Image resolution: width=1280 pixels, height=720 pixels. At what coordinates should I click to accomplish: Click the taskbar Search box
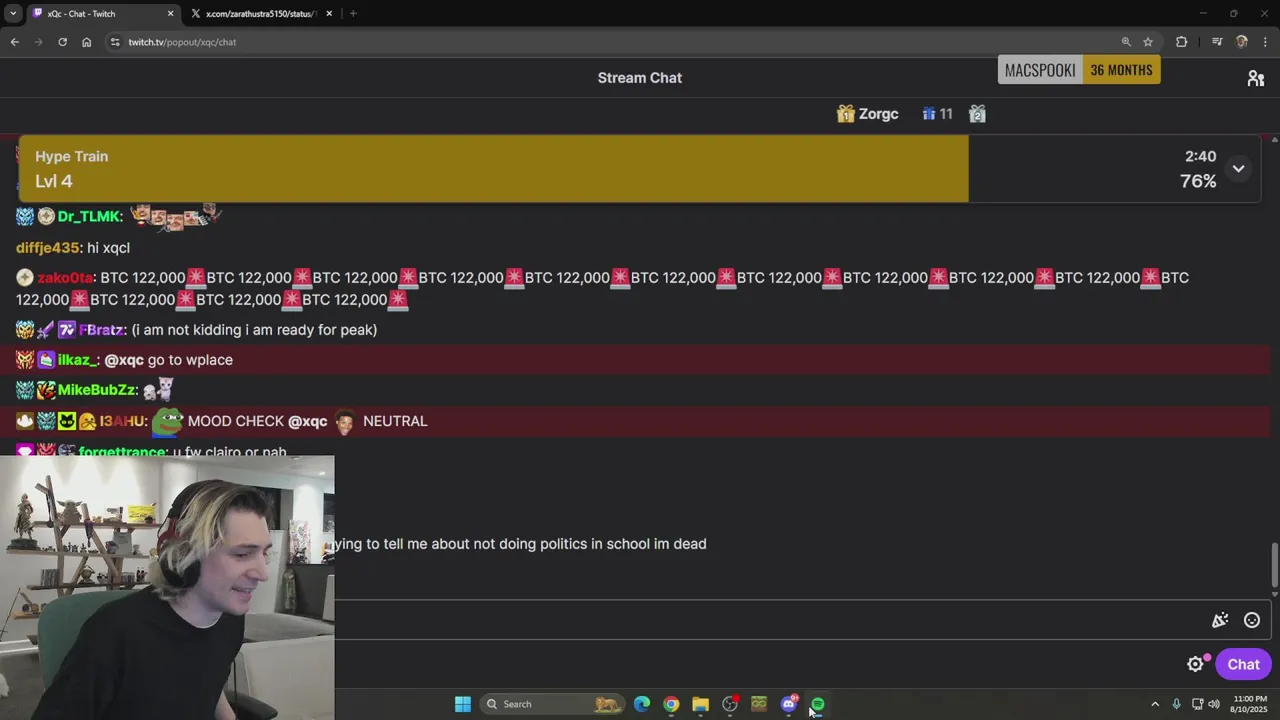coord(552,704)
